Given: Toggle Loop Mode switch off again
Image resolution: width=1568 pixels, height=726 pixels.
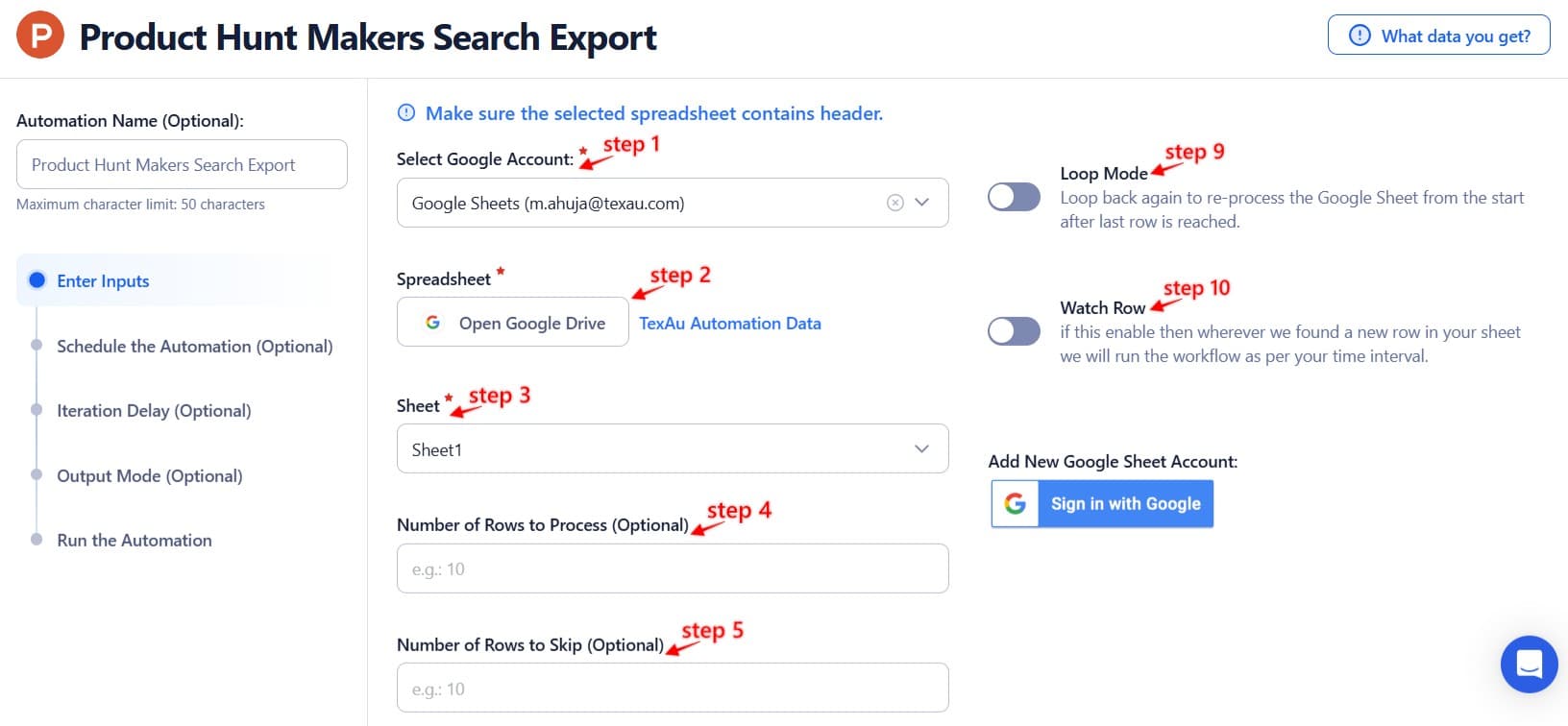Looking at the screenshot, I should [x=1014, y=196].
